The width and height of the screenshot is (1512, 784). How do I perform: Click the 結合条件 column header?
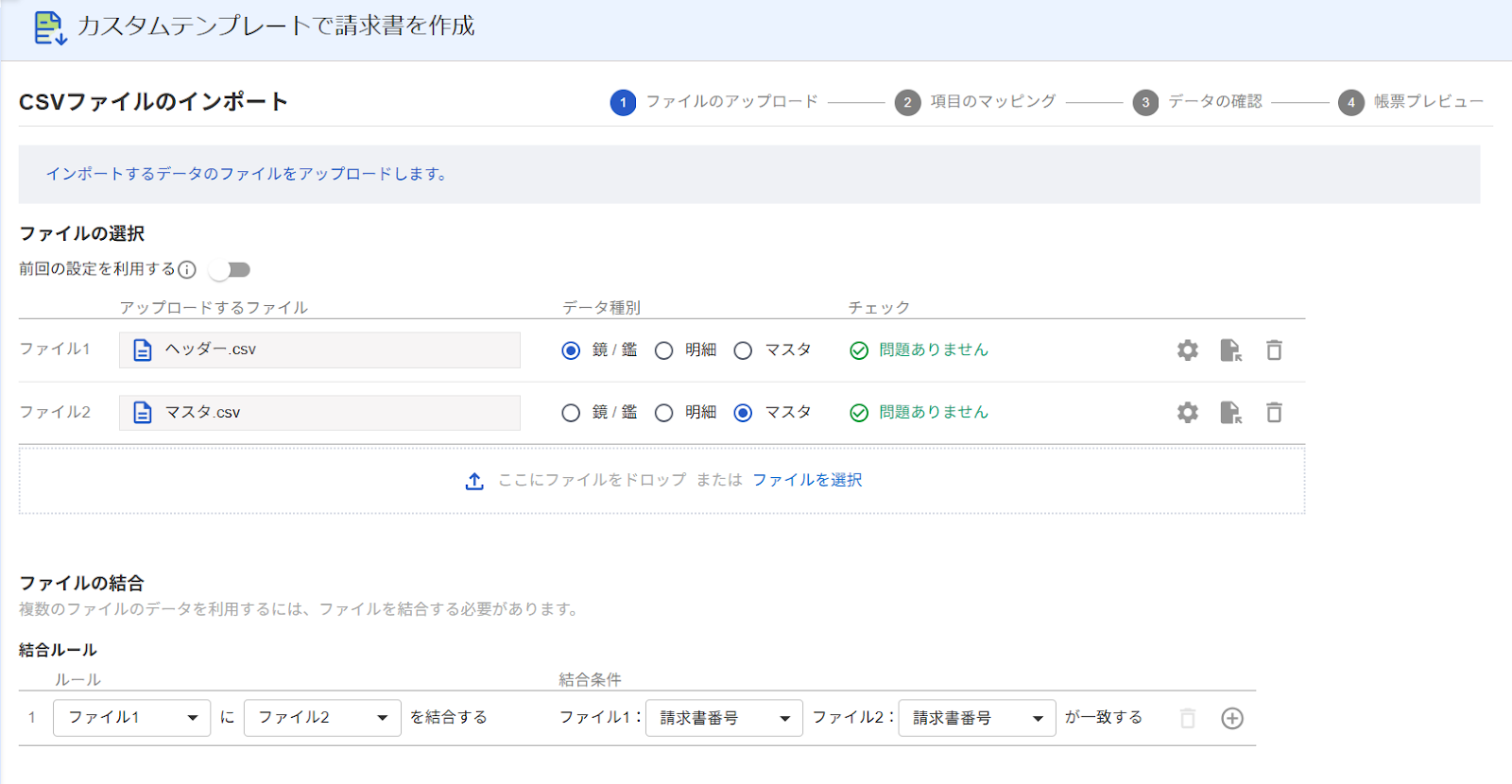pyautogui.click(x=590, y=680)
